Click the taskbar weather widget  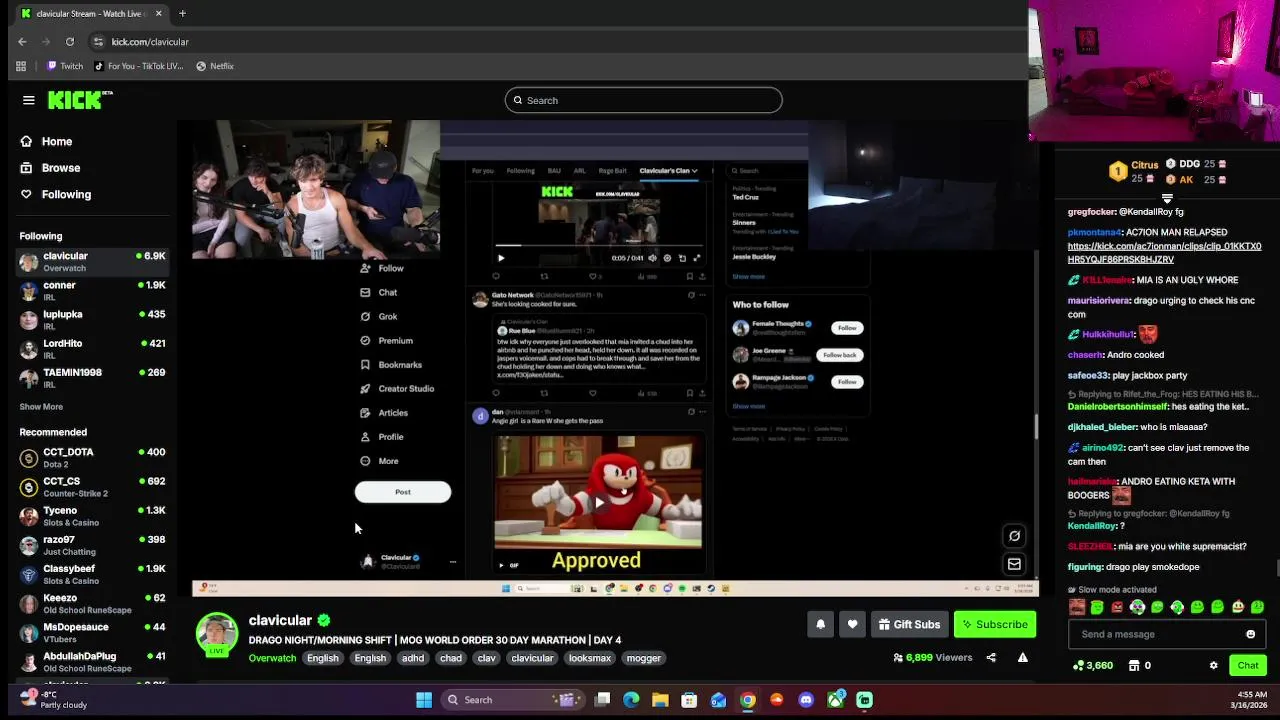[52, 699]
